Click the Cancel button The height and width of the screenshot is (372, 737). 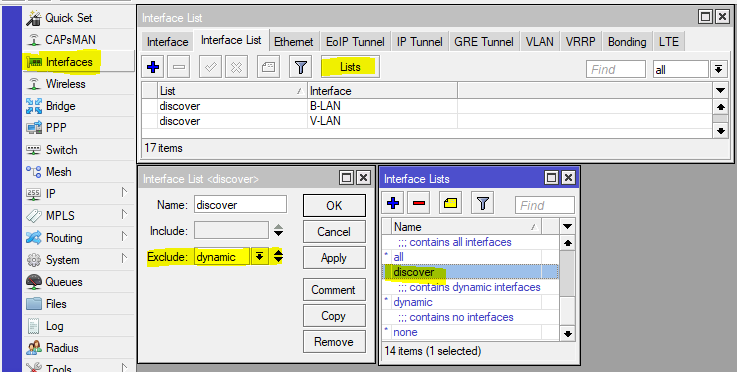(334, 232)
